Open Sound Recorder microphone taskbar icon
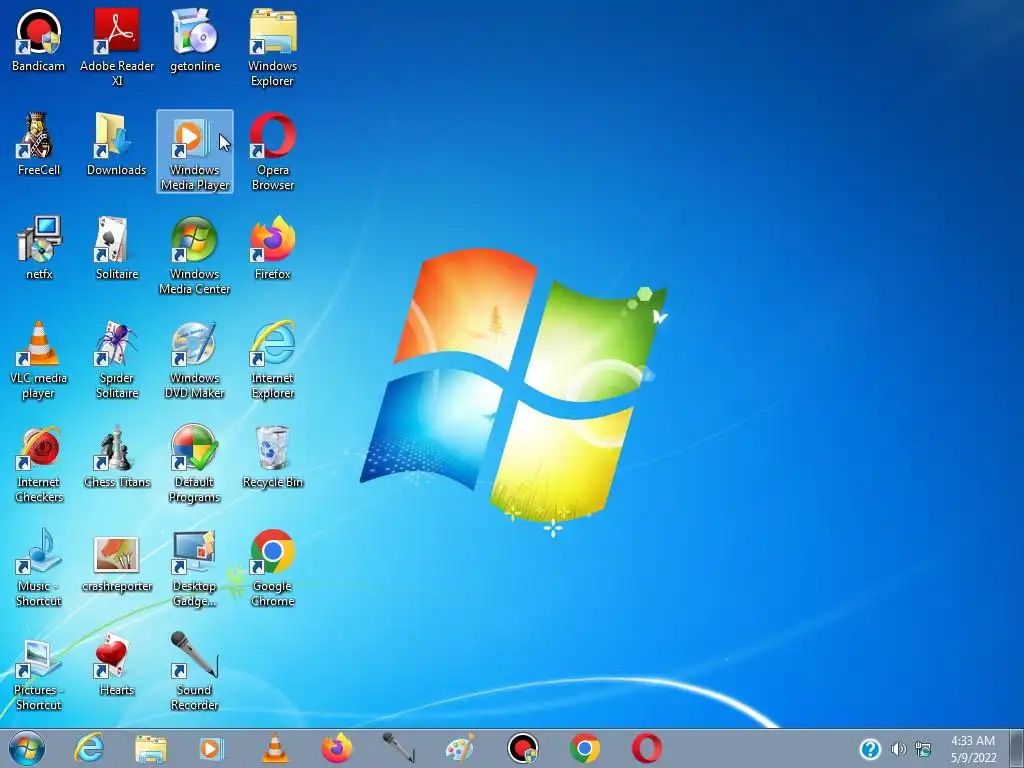This screenshot has width=1024, height=768. point(399,748)
